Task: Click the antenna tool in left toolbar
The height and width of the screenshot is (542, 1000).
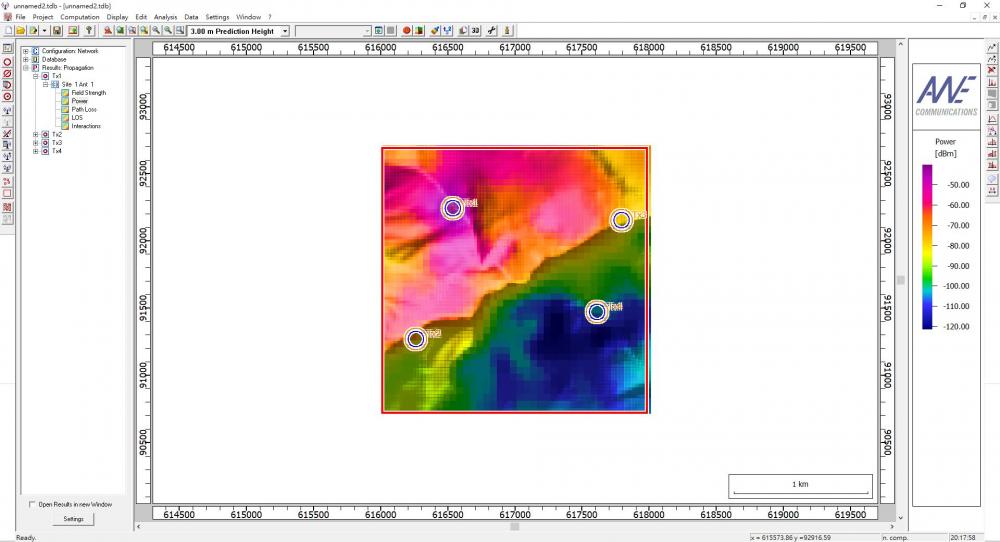Action: tap(7, 111)
